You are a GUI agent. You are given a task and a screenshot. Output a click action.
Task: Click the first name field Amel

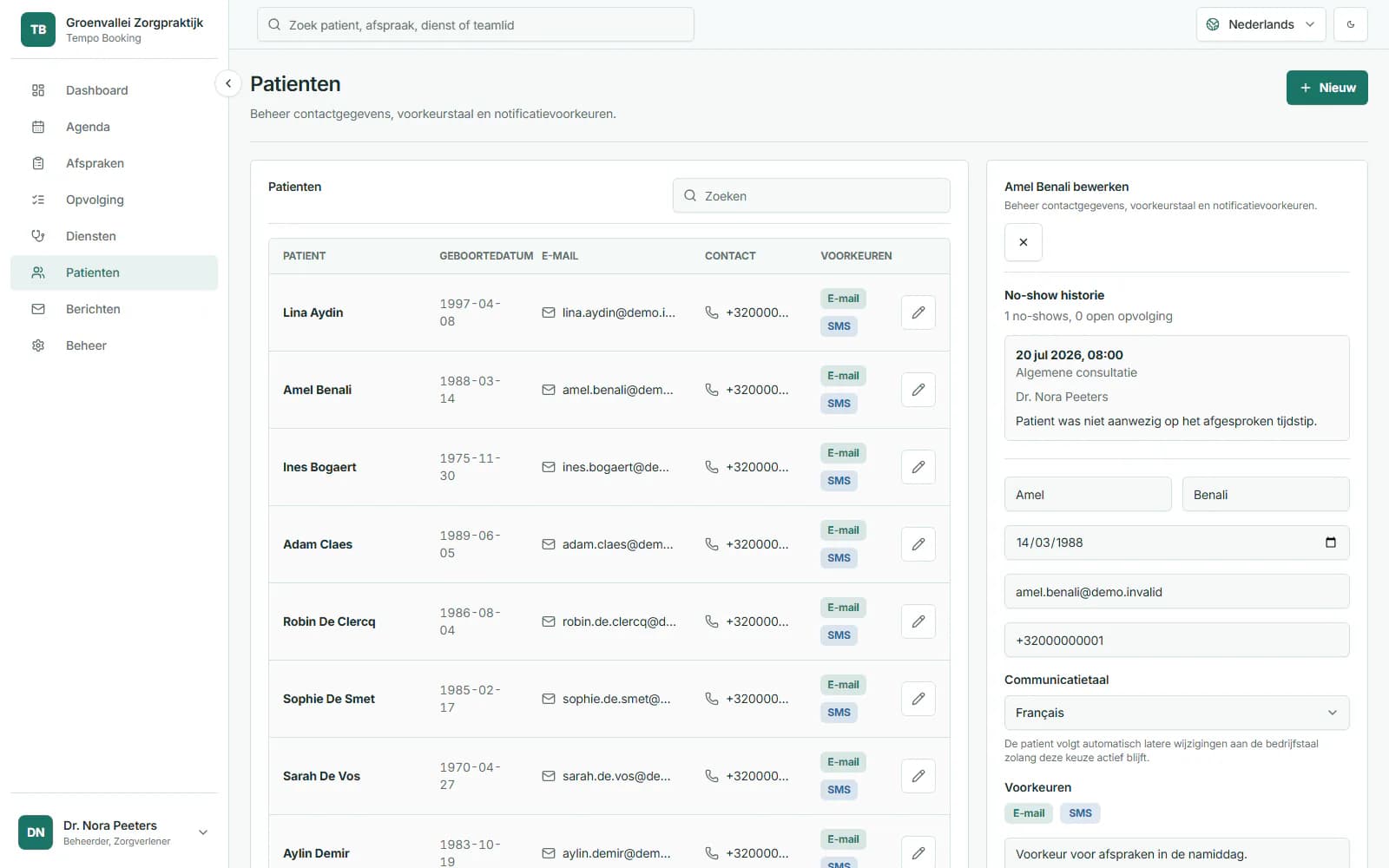[1088, 495]
